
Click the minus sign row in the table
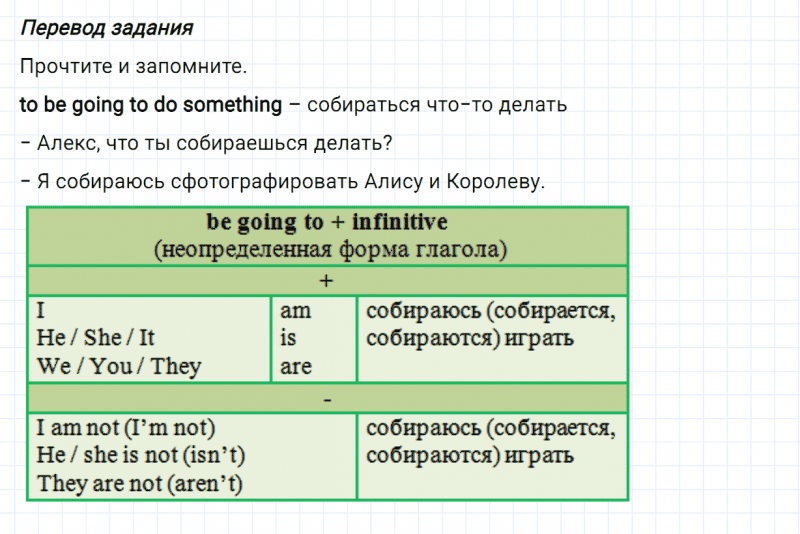tap(327, 399)
